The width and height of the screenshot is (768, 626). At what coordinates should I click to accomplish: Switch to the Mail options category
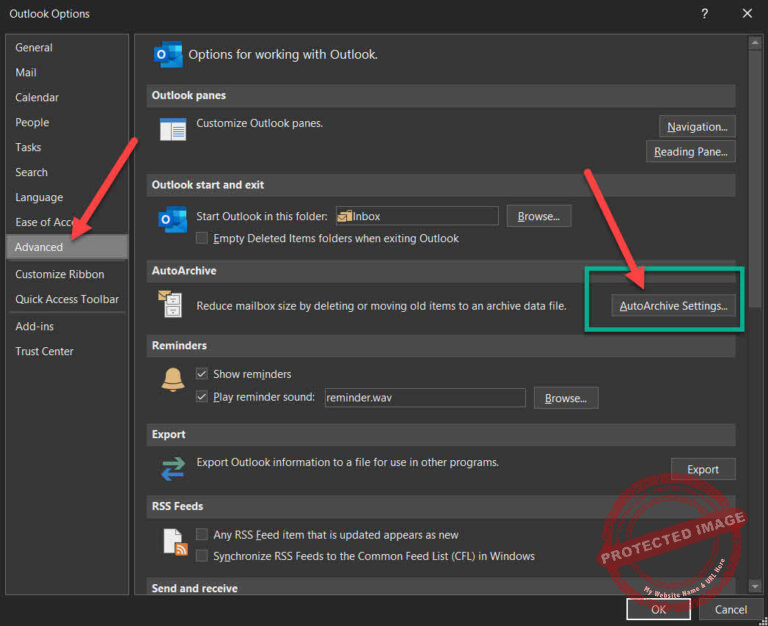coord(67,72)
